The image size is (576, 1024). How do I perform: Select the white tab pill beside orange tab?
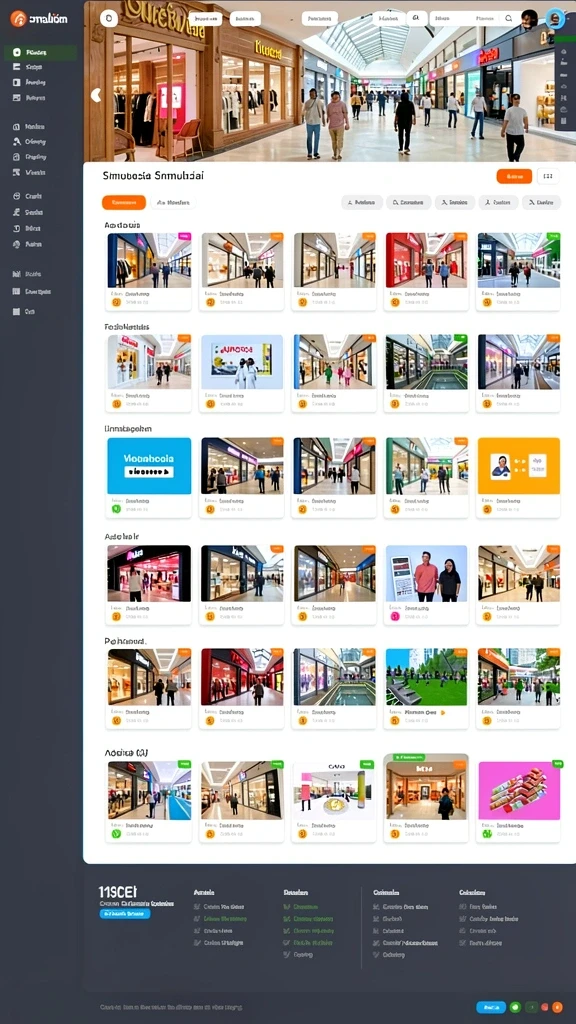point(173,202)
